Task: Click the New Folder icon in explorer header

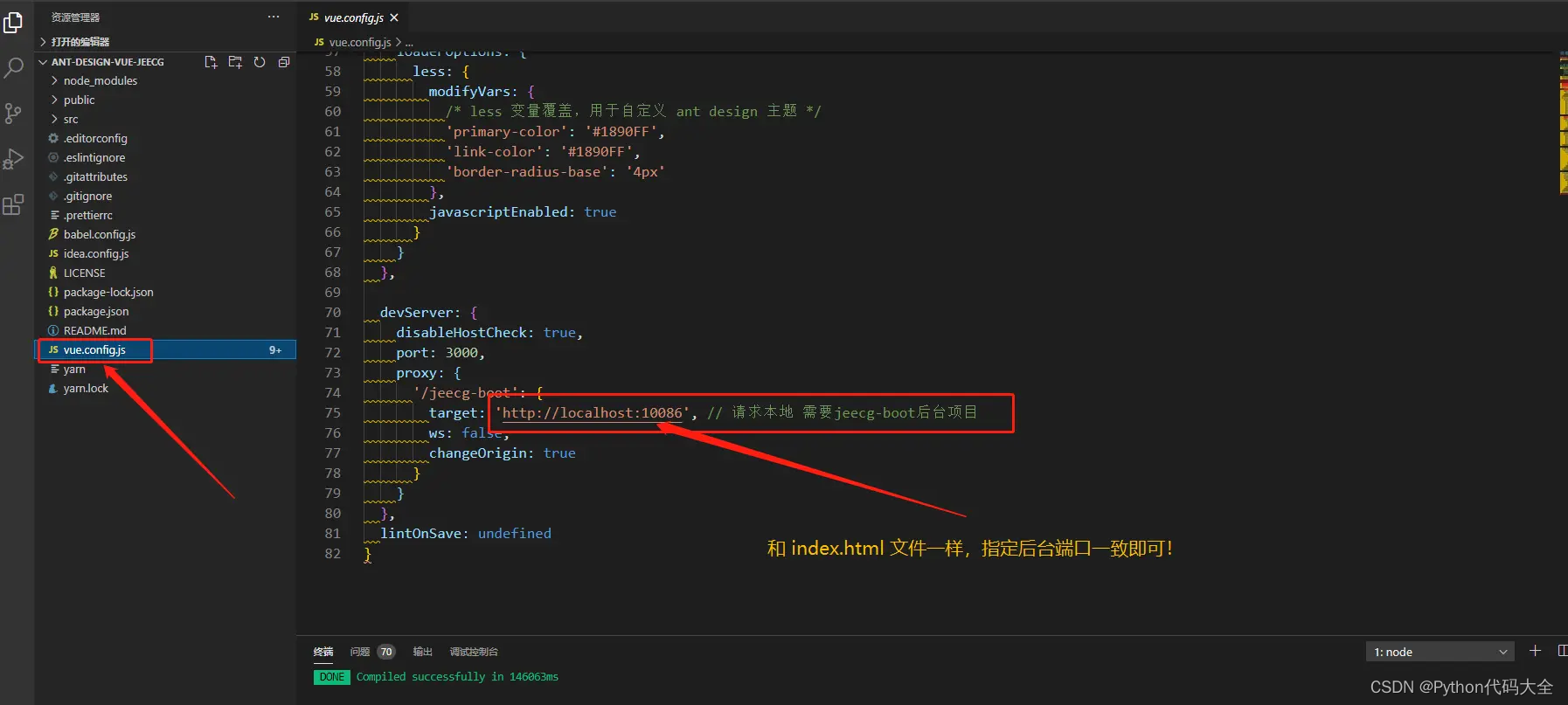Action: [235, 62]
